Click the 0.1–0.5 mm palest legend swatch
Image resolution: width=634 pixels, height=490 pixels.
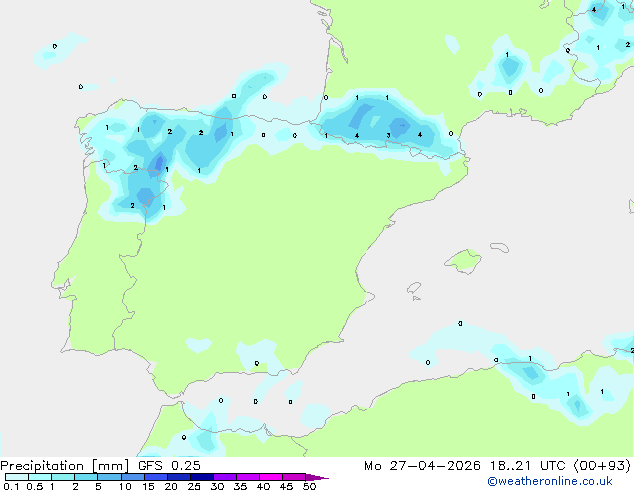17,477
